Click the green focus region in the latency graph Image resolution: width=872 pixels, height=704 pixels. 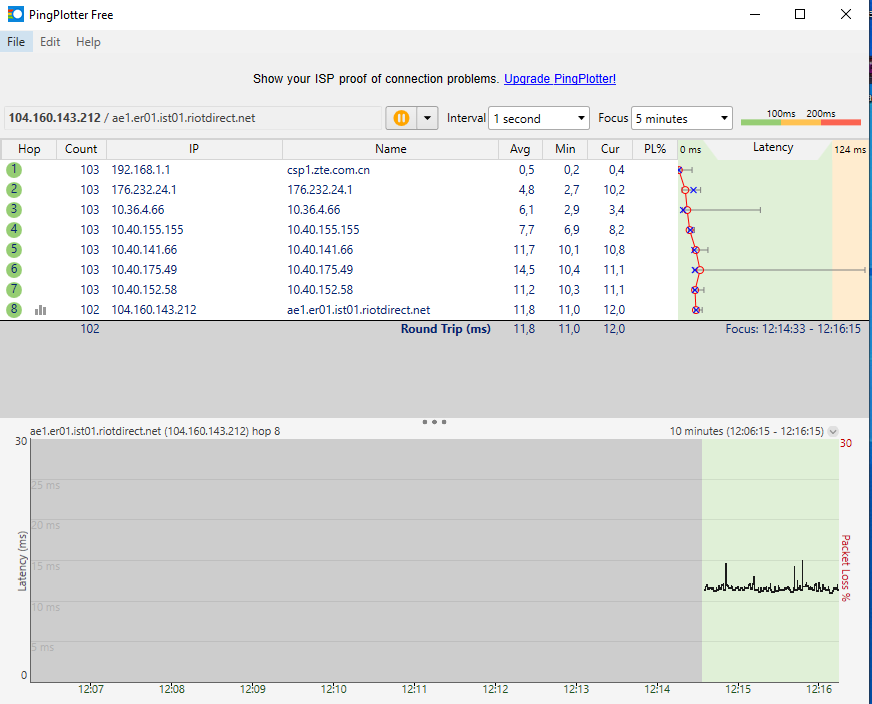770,560
